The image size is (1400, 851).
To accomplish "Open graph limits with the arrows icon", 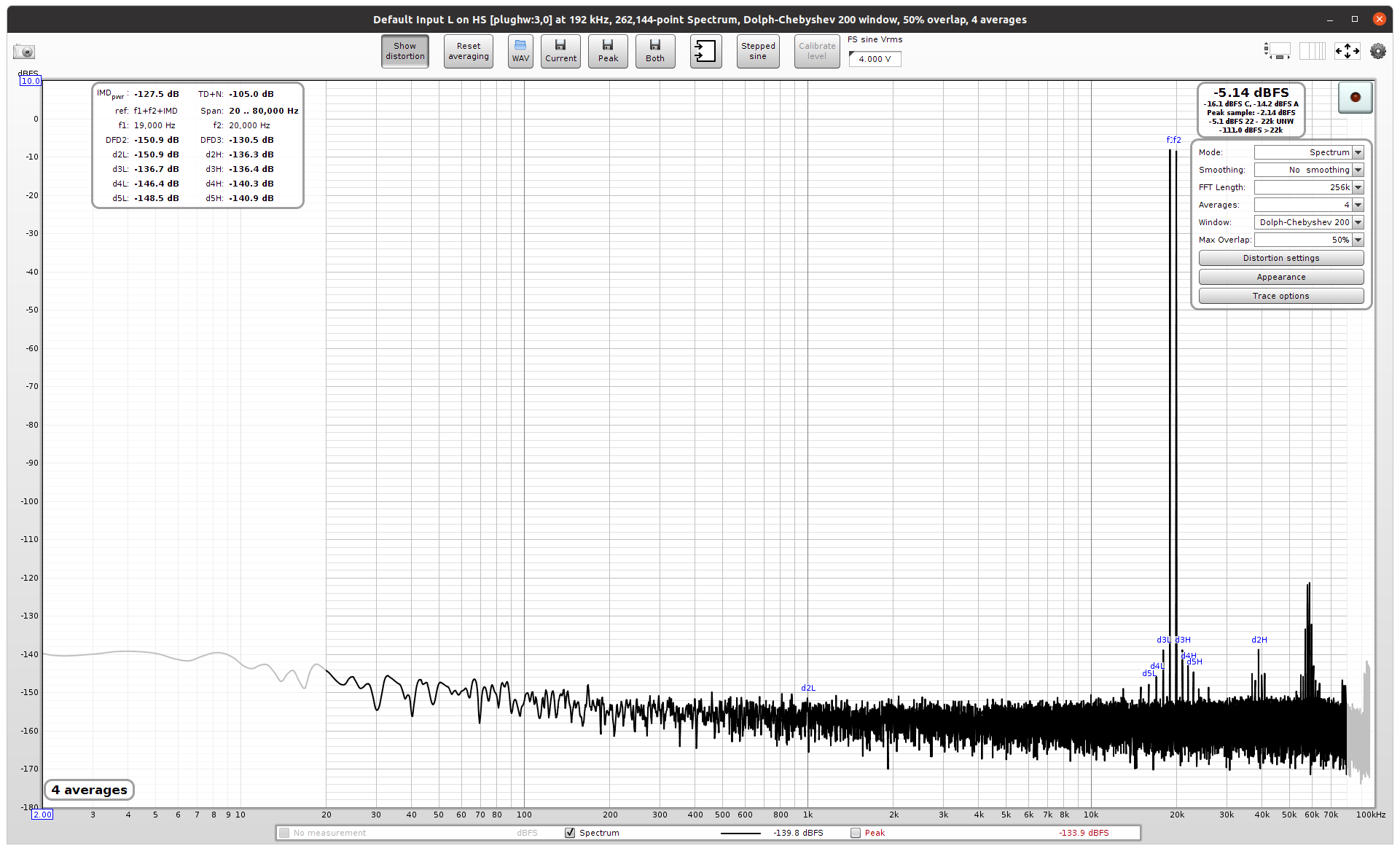I will coord(1347,51).
